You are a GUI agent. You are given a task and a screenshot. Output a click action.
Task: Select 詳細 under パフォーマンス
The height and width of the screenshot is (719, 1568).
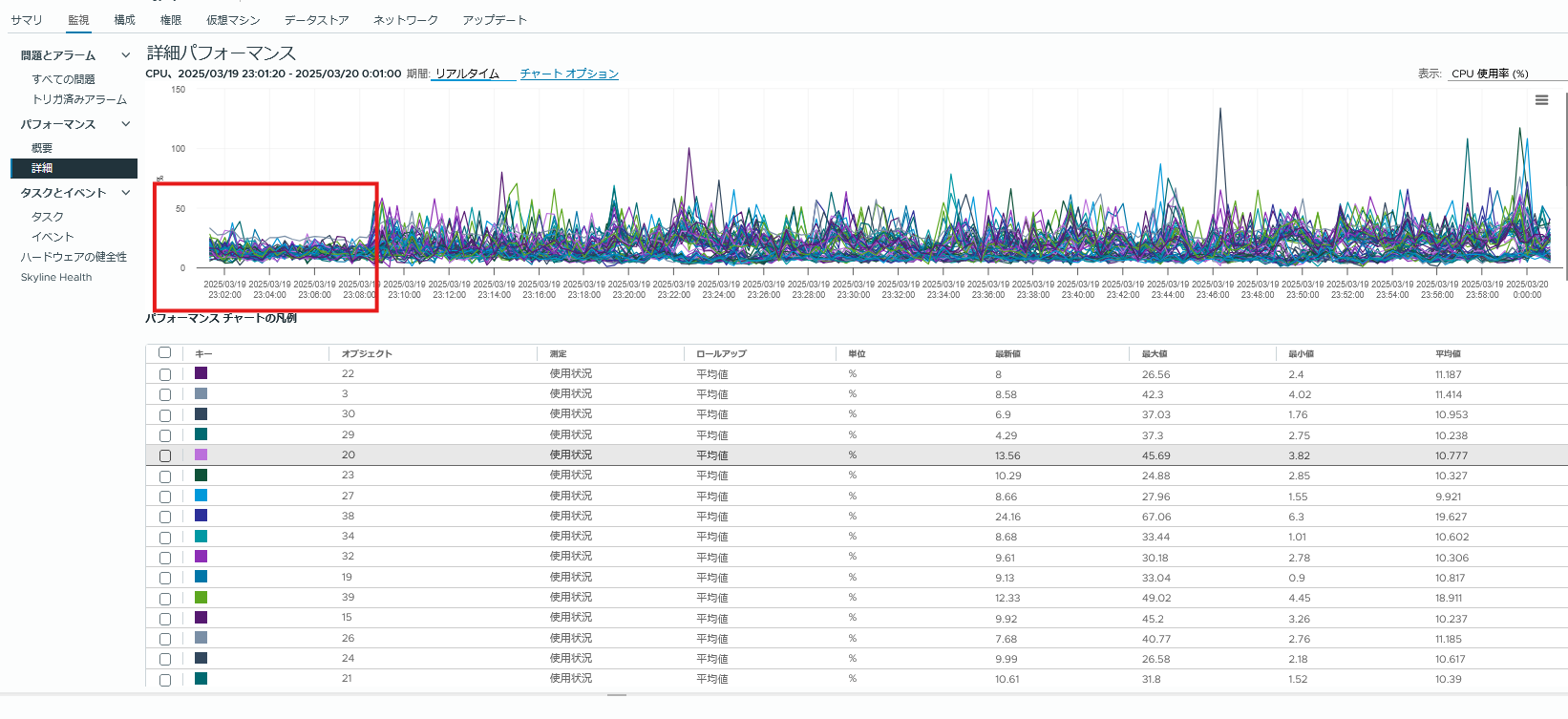74,168
